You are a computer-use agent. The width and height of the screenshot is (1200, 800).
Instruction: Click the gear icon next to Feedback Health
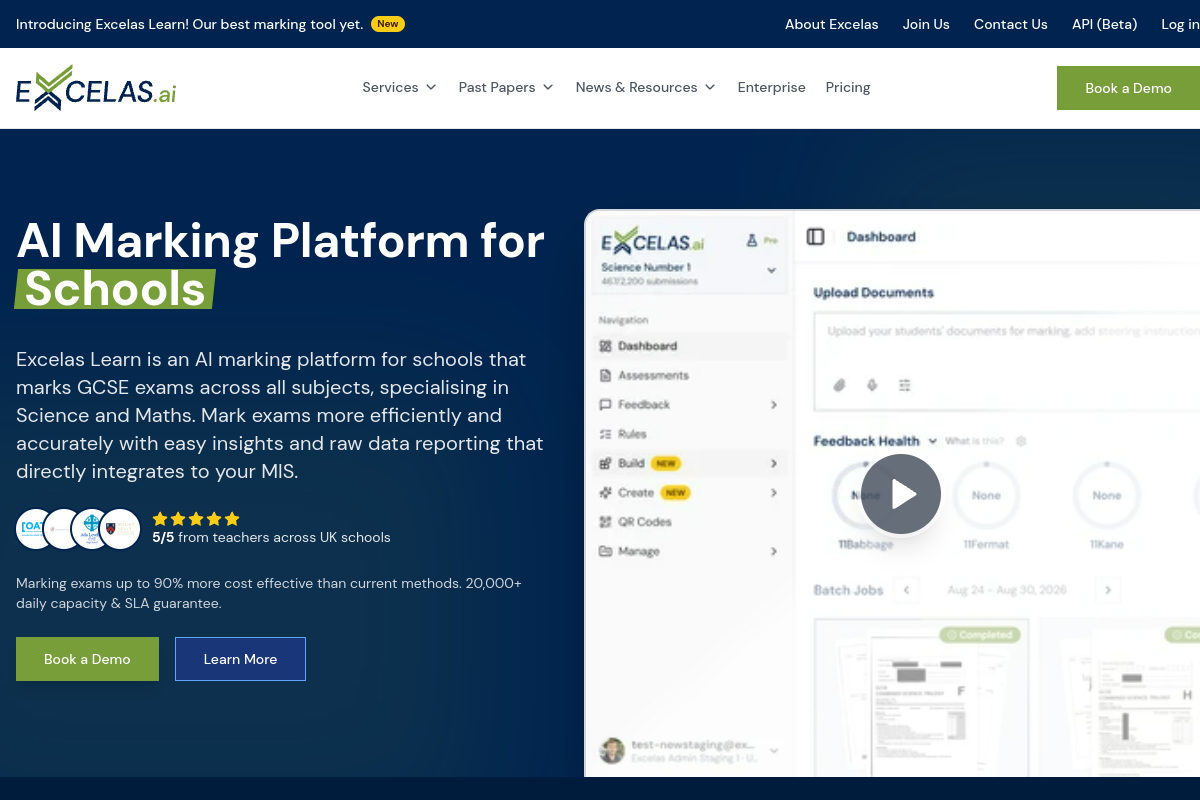[1021, 441]
